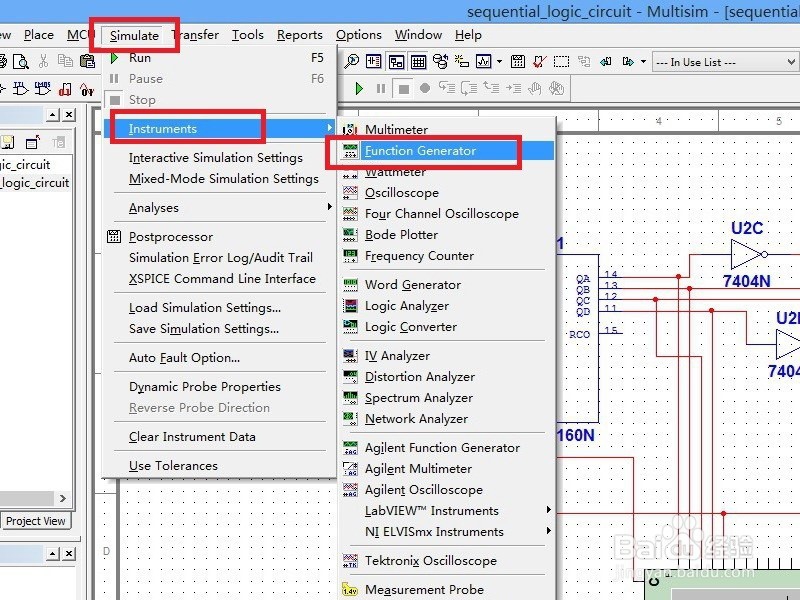The width and height of the screenshot is (800, 600).
Task: Open the Place menu
Action: coord(39,35)
